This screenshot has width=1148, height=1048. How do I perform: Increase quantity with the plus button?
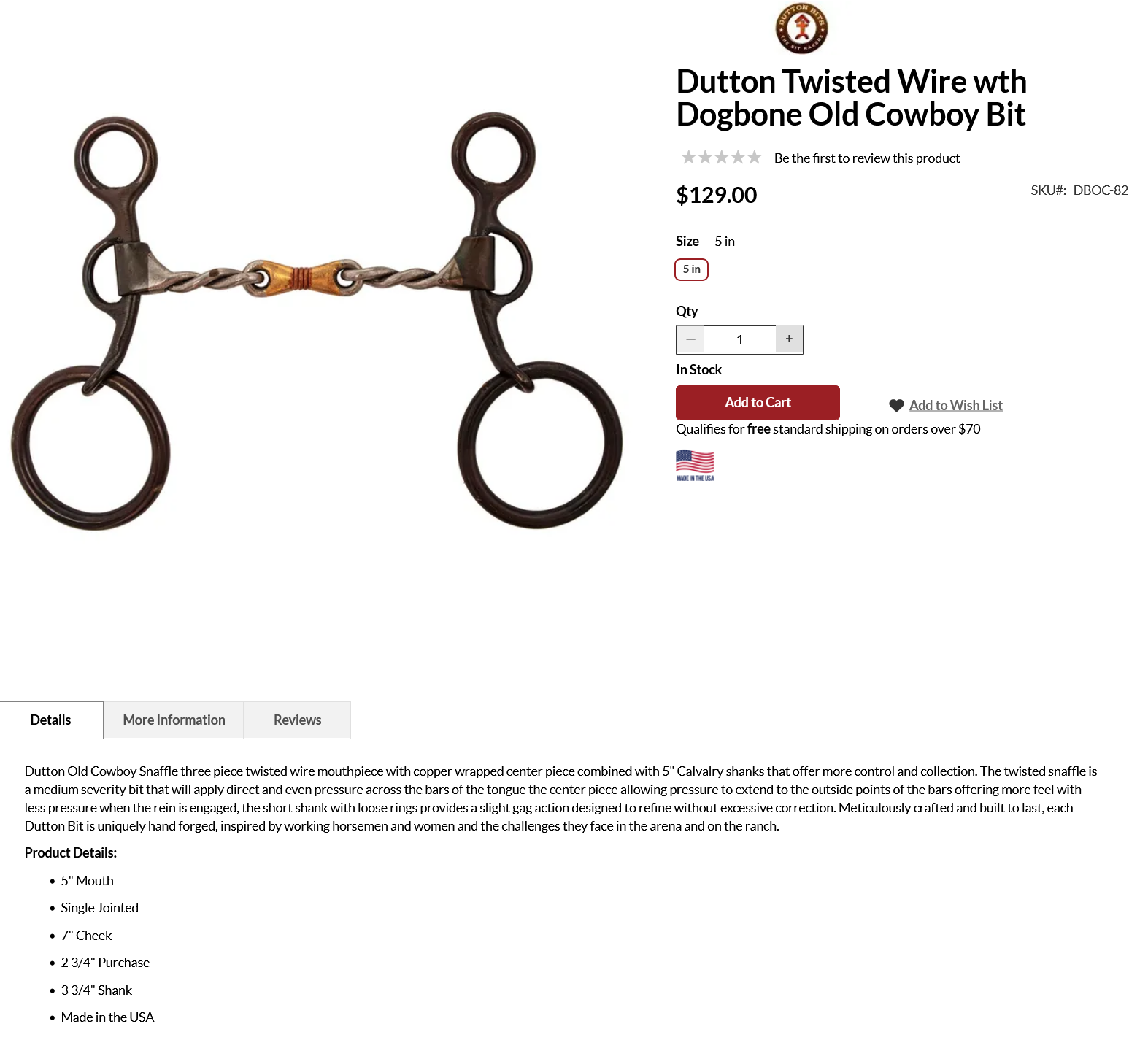click(789, 339)
